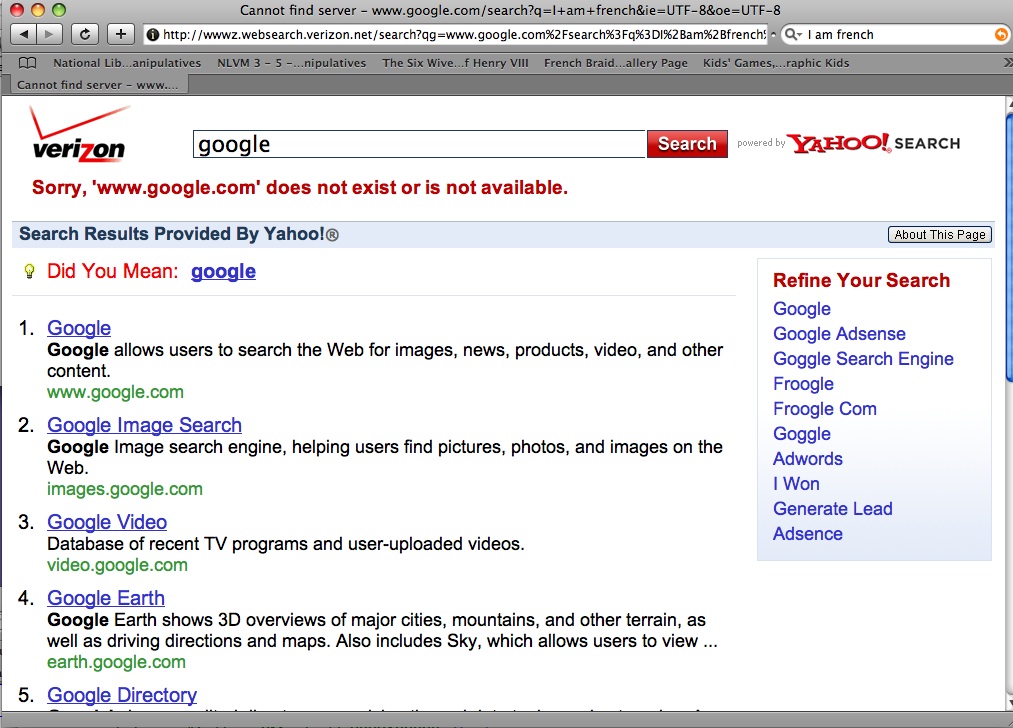
Task: Refine search with 'Google Adsense'
Action: 839,334
